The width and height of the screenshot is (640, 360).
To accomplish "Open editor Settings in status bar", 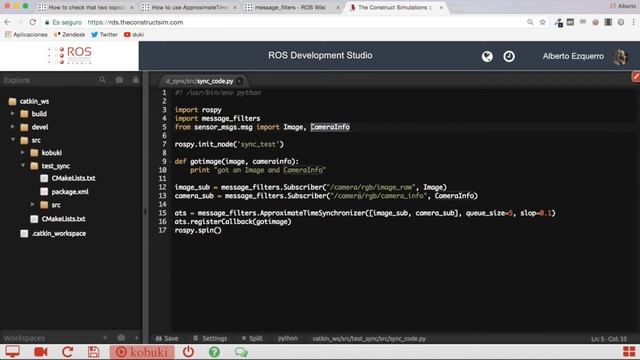I will point(210,338).
